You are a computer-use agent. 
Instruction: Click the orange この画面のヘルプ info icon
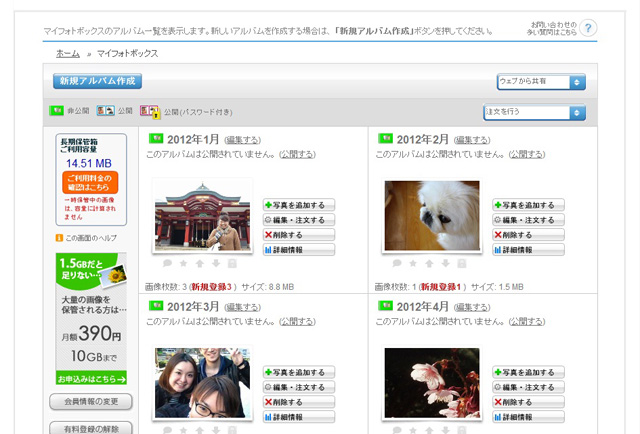coord(59,238)
